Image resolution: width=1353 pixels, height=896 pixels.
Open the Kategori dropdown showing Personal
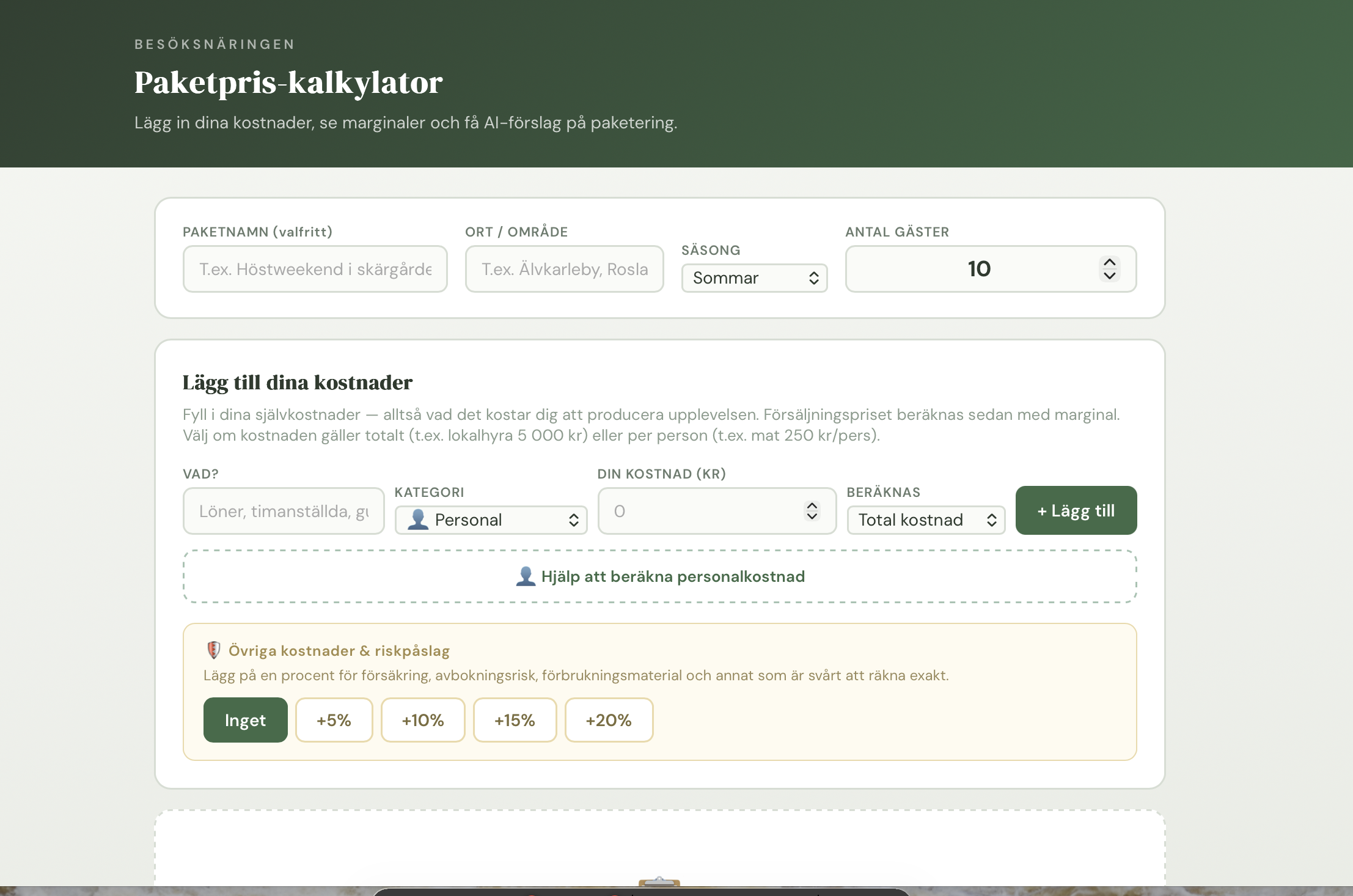(491, 520)
